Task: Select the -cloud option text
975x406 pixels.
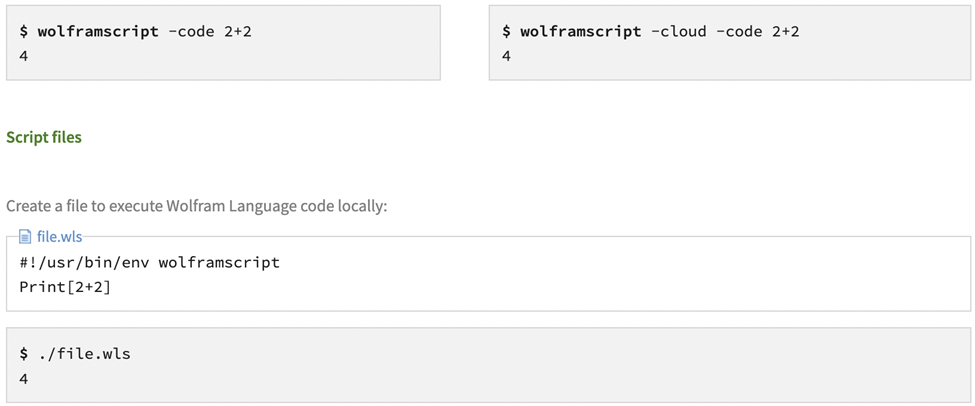Action: [x=678, y=32]
